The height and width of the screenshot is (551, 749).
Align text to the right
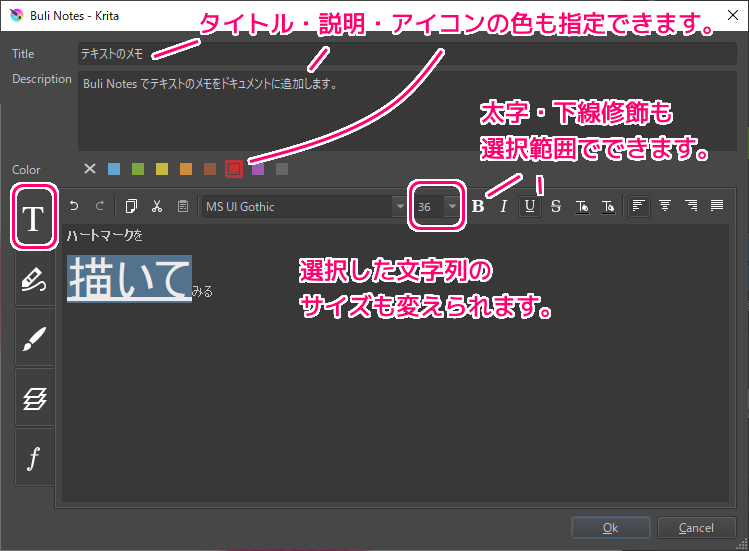[x=691, y=206]
